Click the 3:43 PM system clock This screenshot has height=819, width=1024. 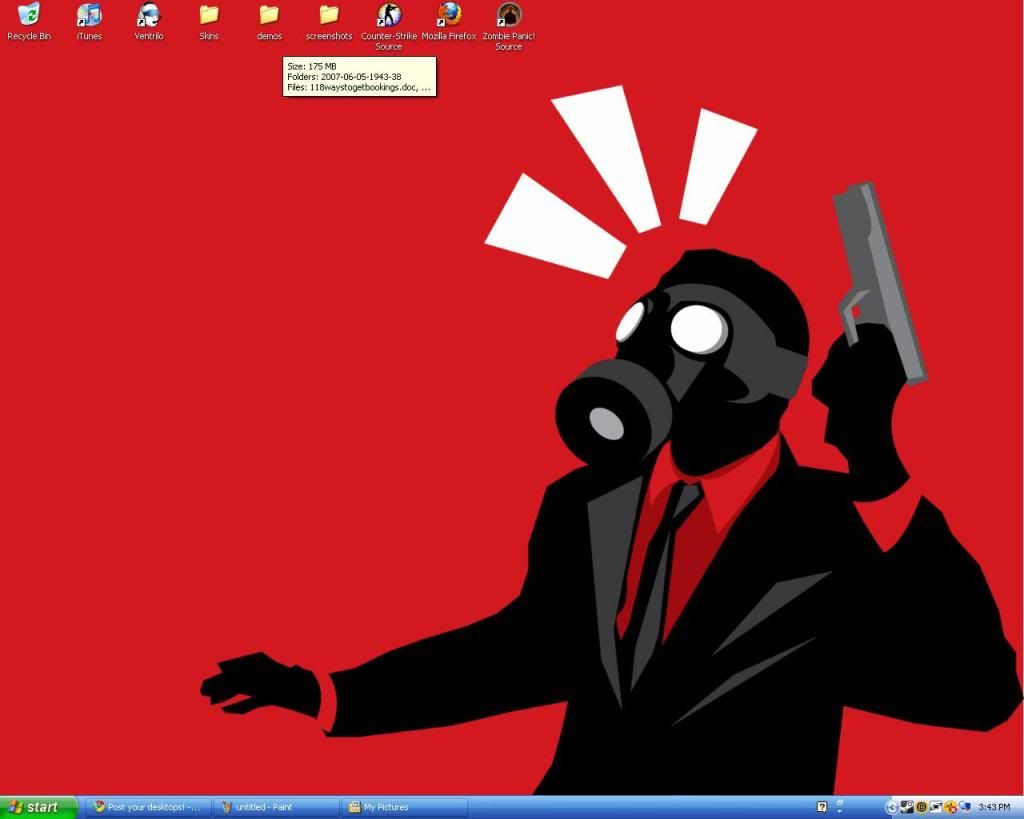tap(994, 807)
